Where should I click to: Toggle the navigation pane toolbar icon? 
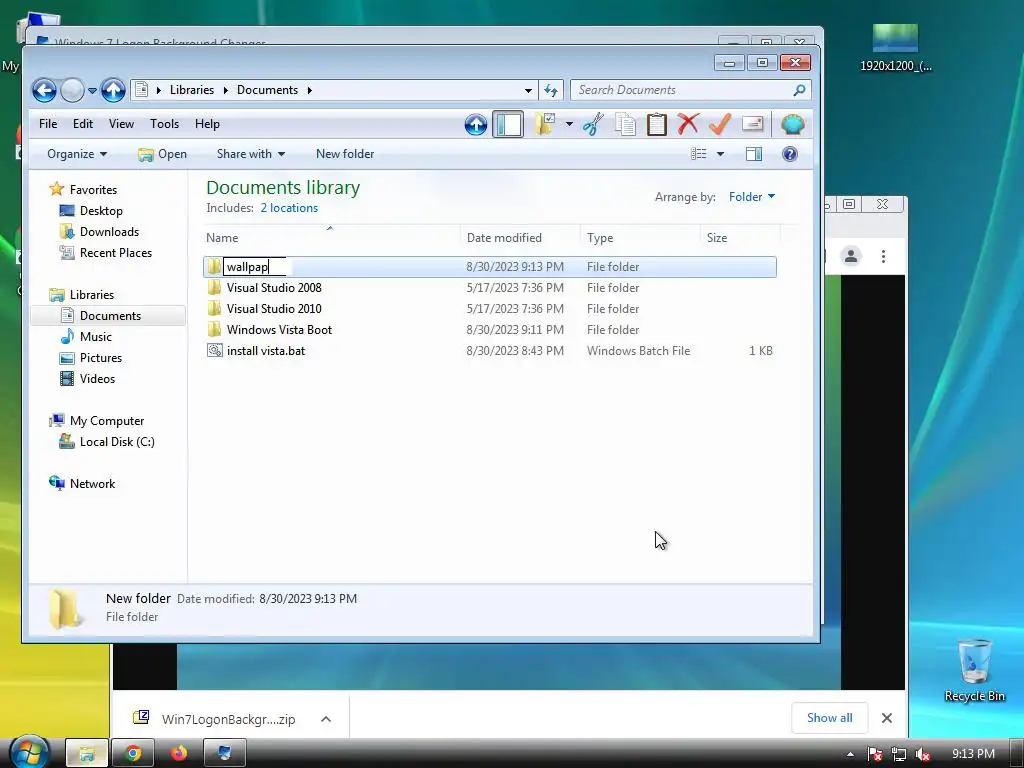coord(508,124)
